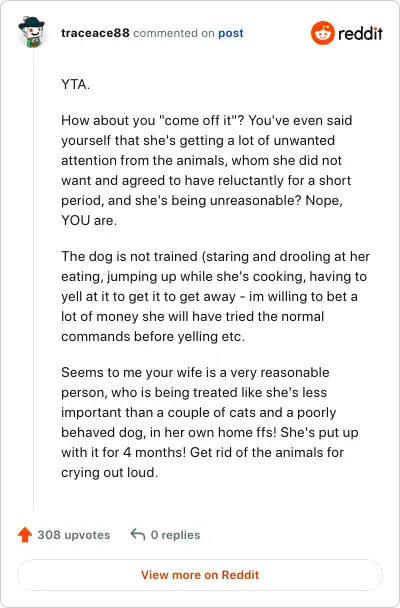
Task: Click the traceace88 user avatar
Action: pos(31,32)
